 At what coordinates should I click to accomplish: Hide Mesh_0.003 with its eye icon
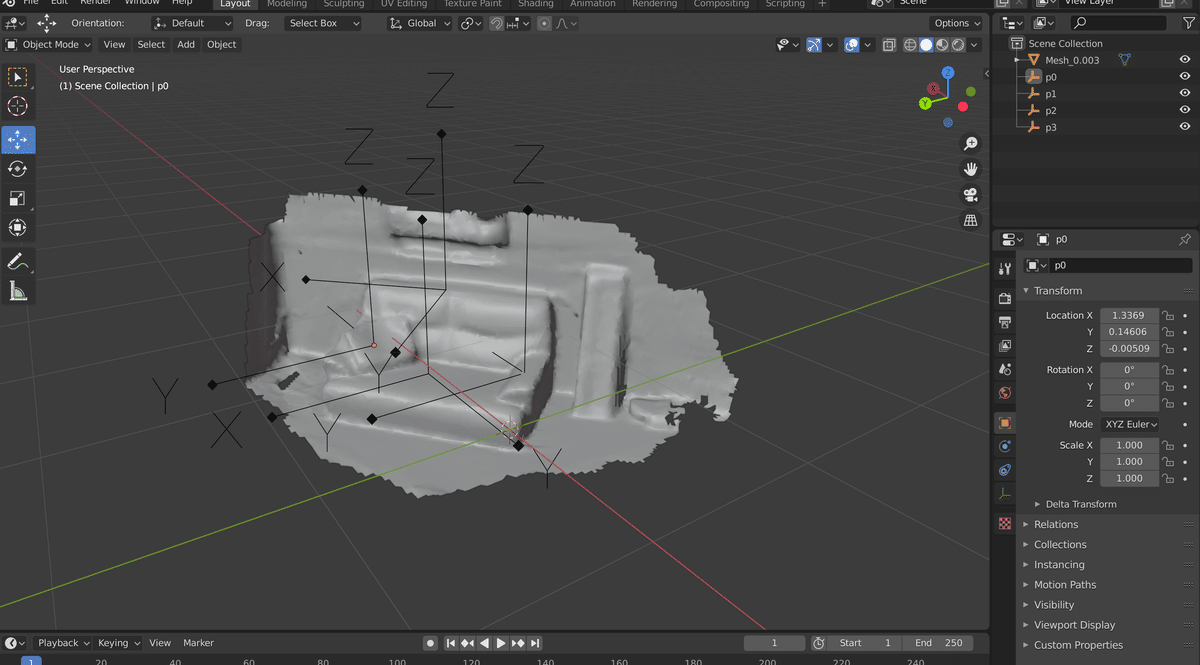[1185, 60]
